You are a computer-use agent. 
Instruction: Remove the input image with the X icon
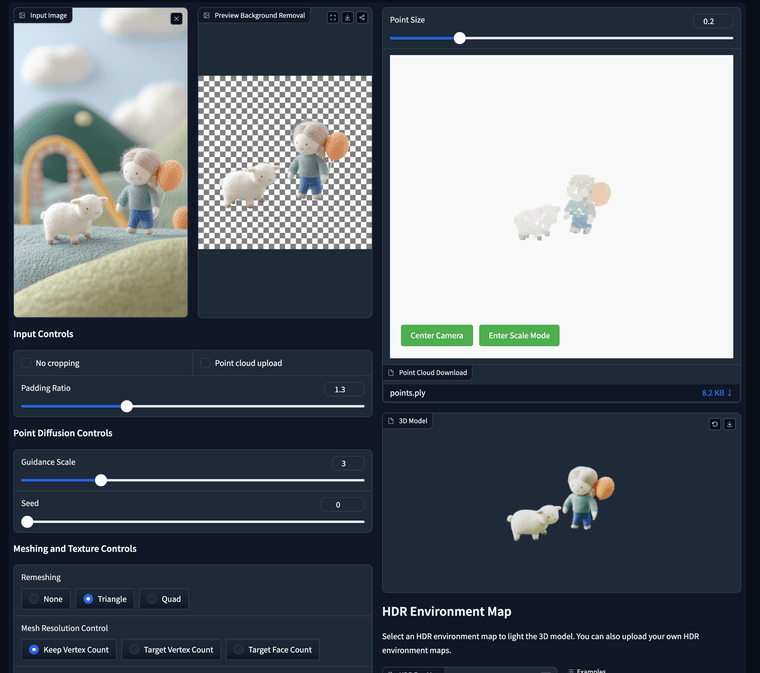(177, 18)
